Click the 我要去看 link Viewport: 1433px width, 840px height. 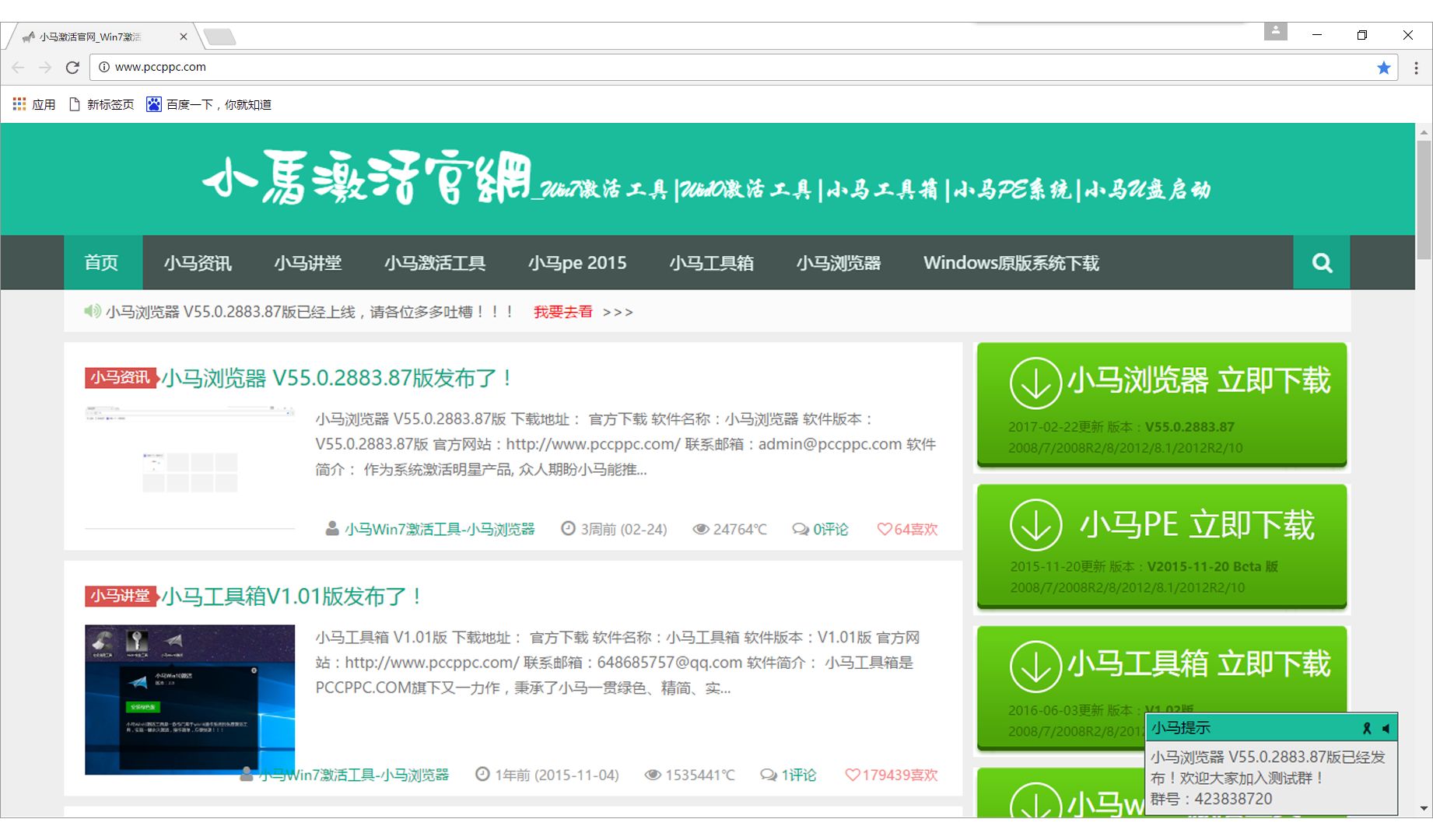[563, 312]
